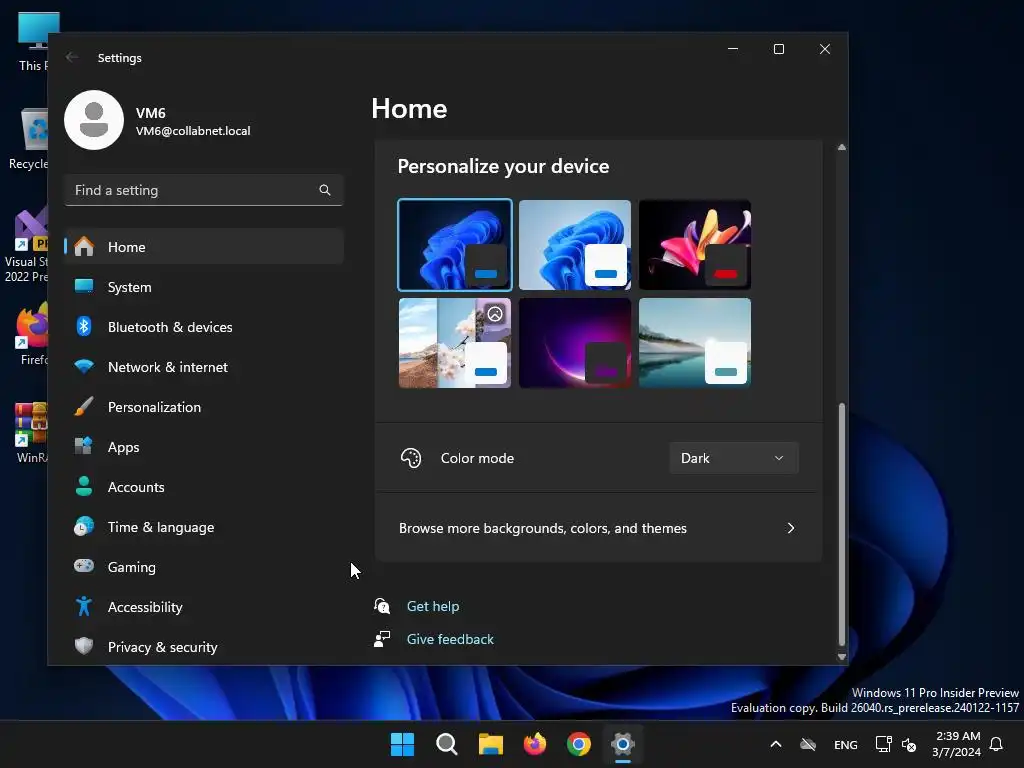Screen dimensions: 1024x768
Task: Click the Color mode palette icon
Action: [411, 458]
